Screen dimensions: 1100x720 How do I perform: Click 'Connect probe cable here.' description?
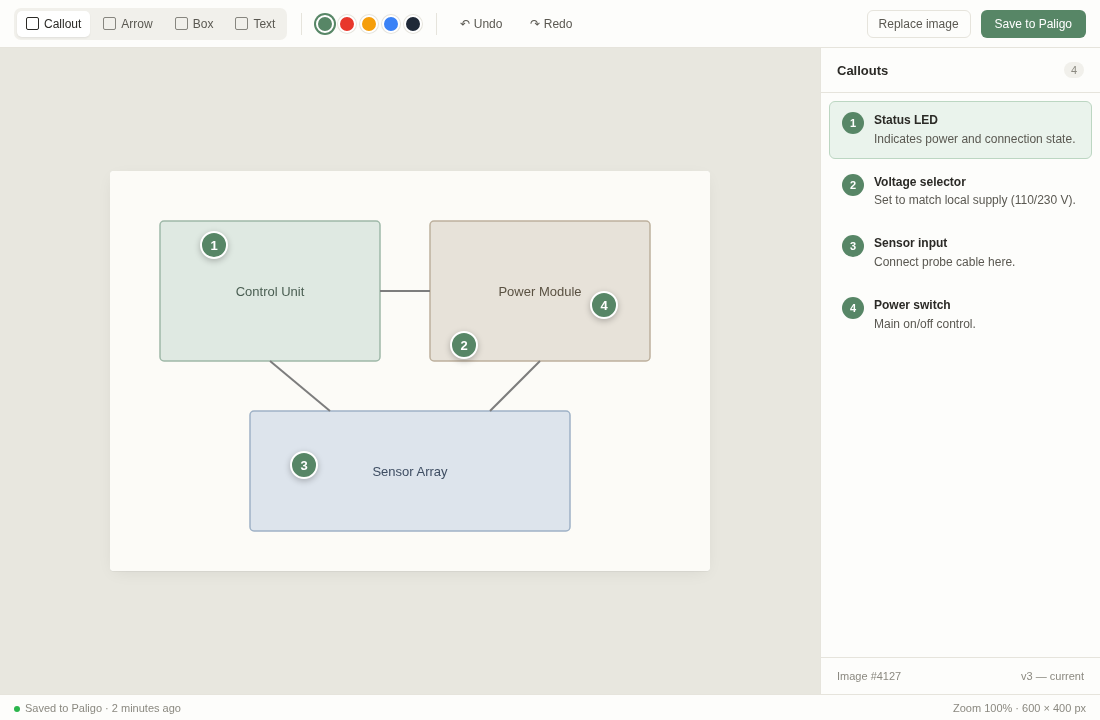[x=944, y=262]
